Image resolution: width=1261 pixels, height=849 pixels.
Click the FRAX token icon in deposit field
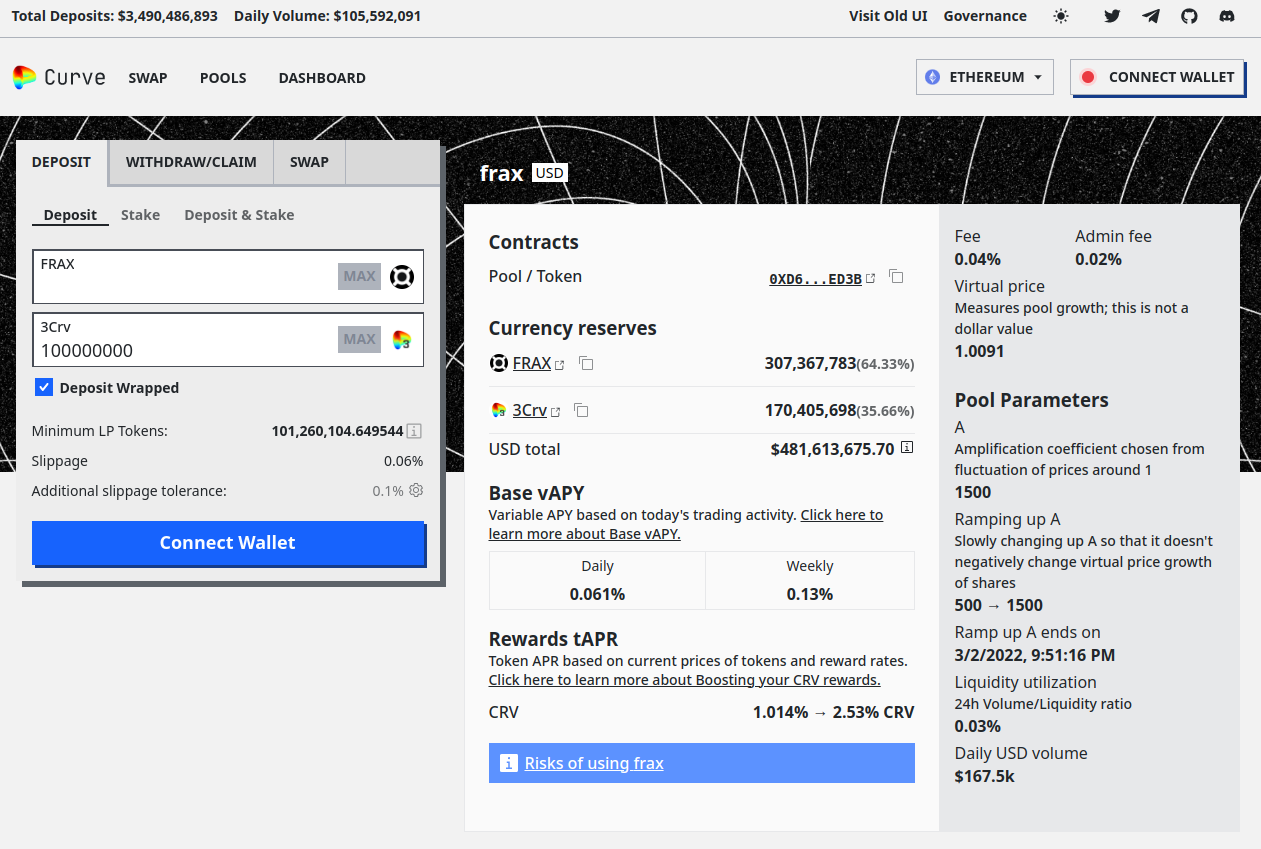coord(401,277)
